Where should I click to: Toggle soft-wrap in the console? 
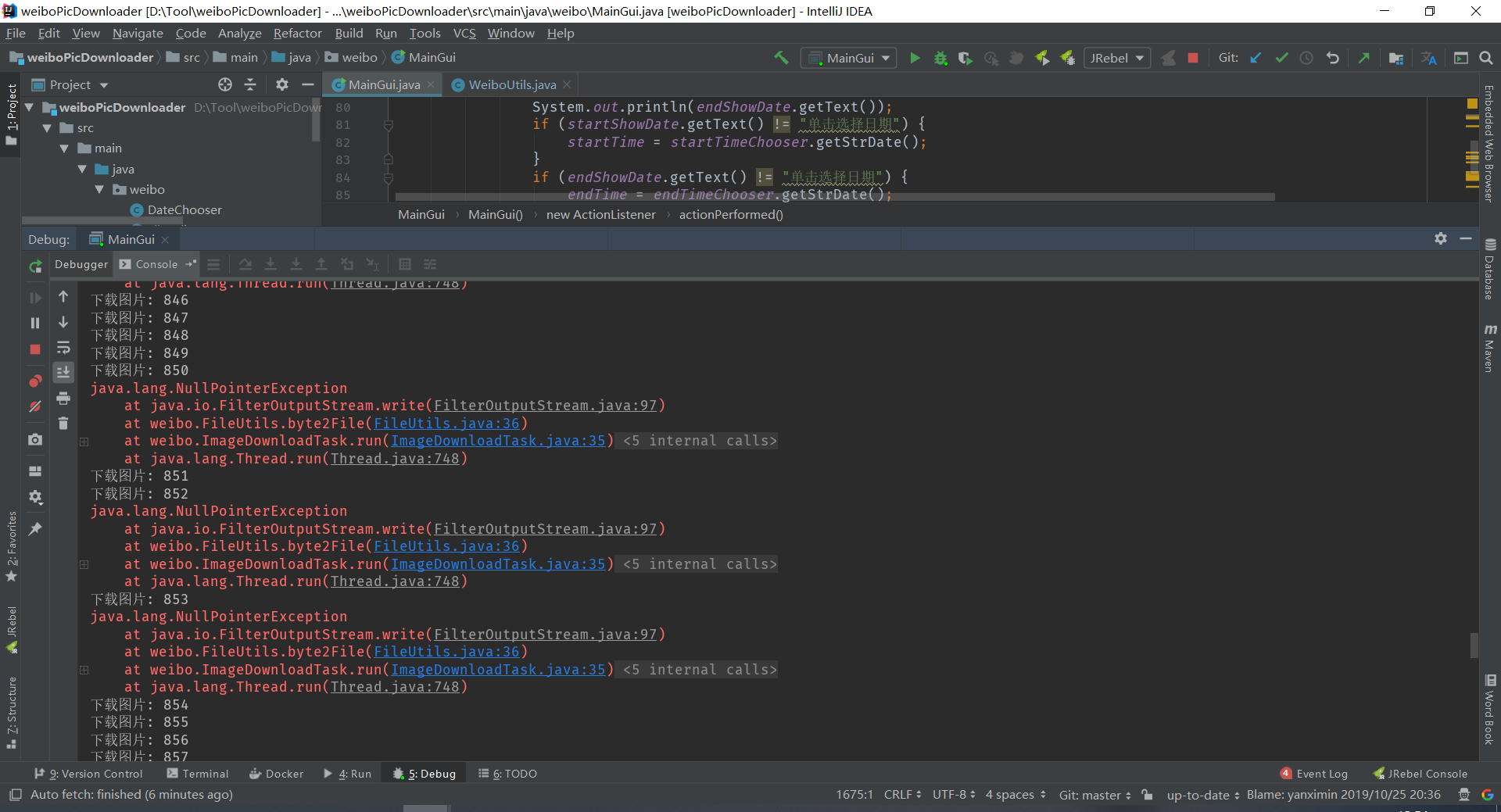[x=63, y=348]
